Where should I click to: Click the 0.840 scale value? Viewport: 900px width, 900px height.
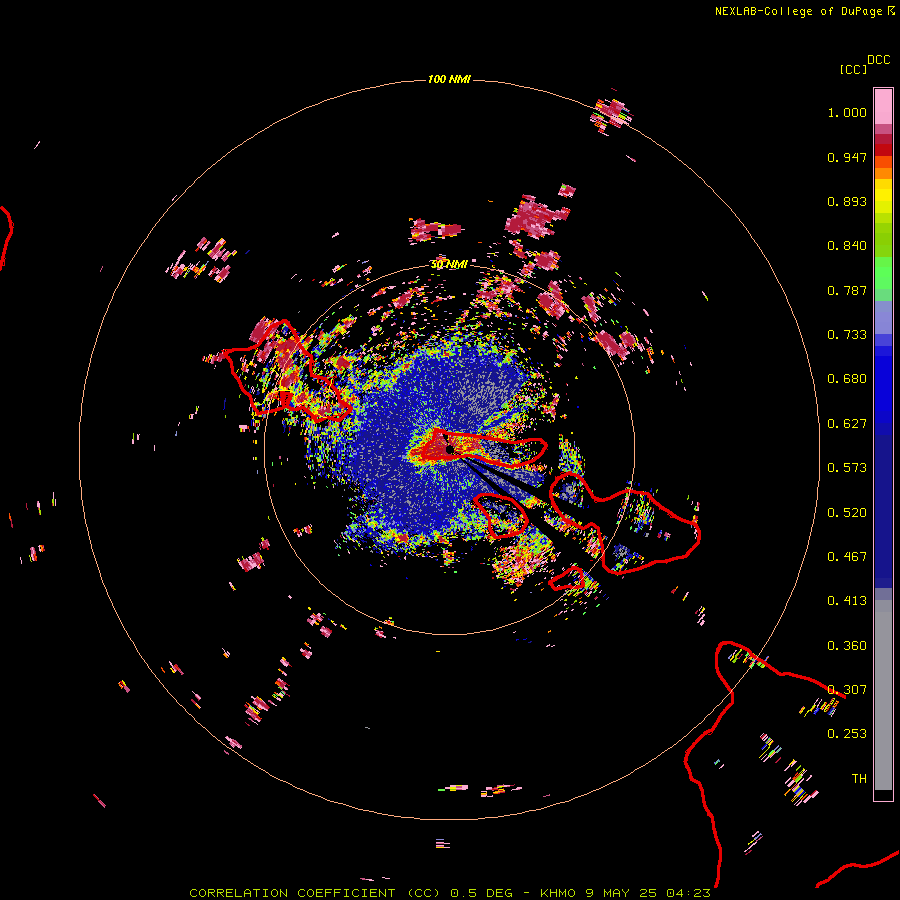[847, 246]
